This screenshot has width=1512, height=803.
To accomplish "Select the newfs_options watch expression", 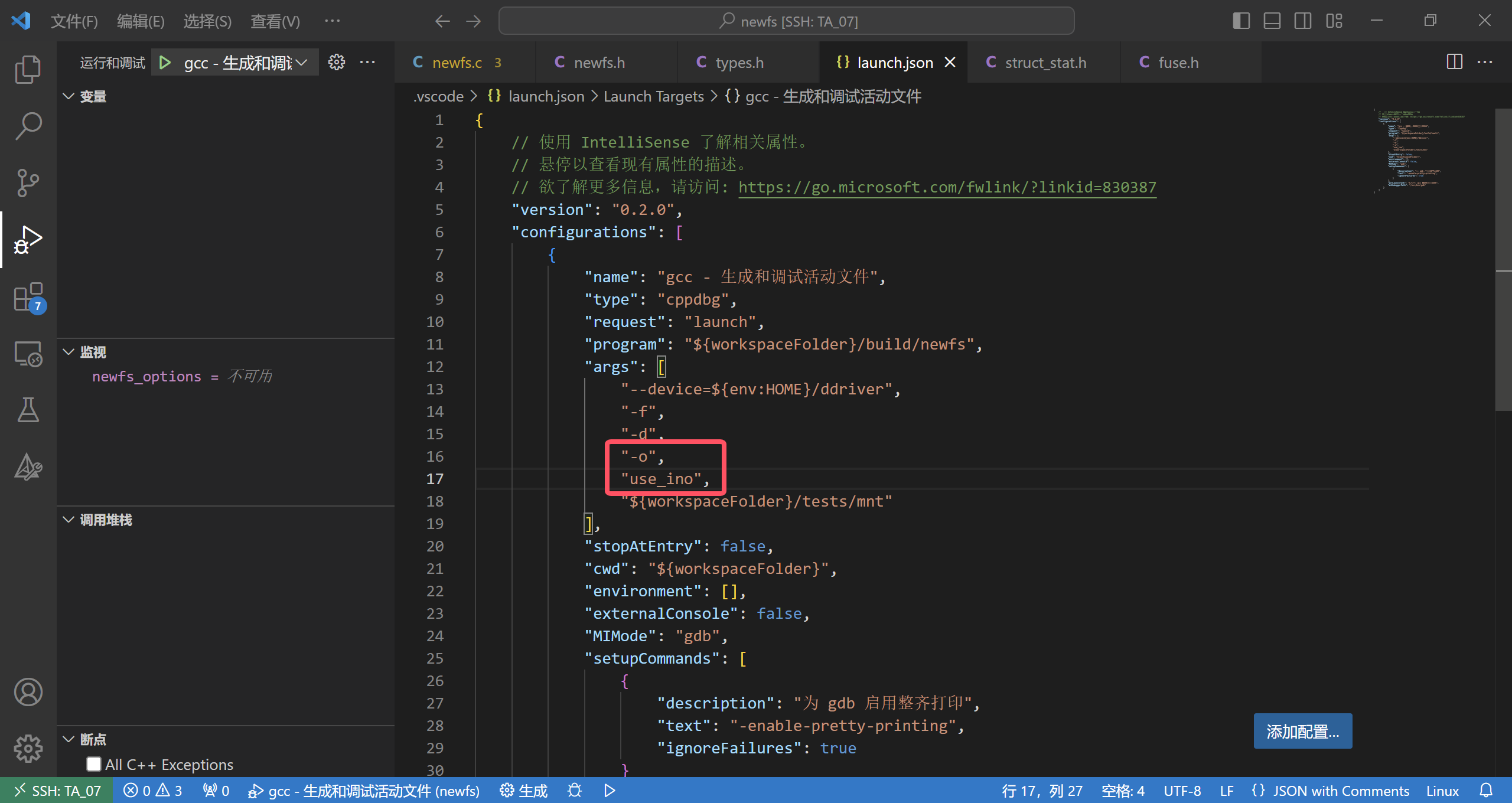I will tap(182, 377).
